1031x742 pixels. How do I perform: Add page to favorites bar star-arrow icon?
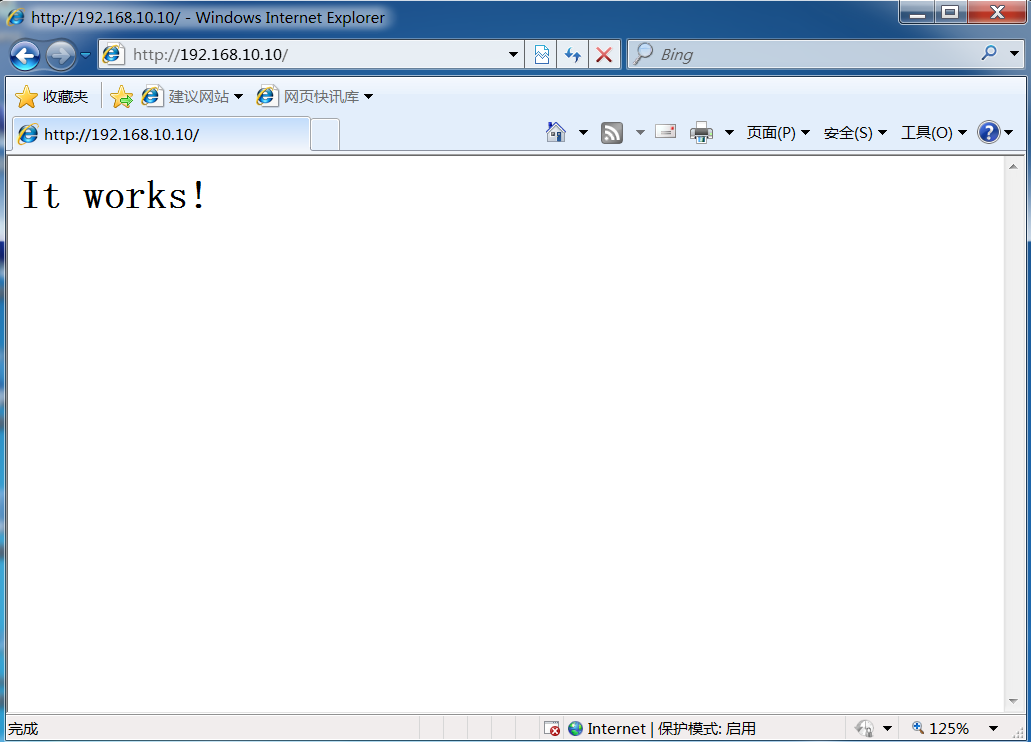coord(121,97)
